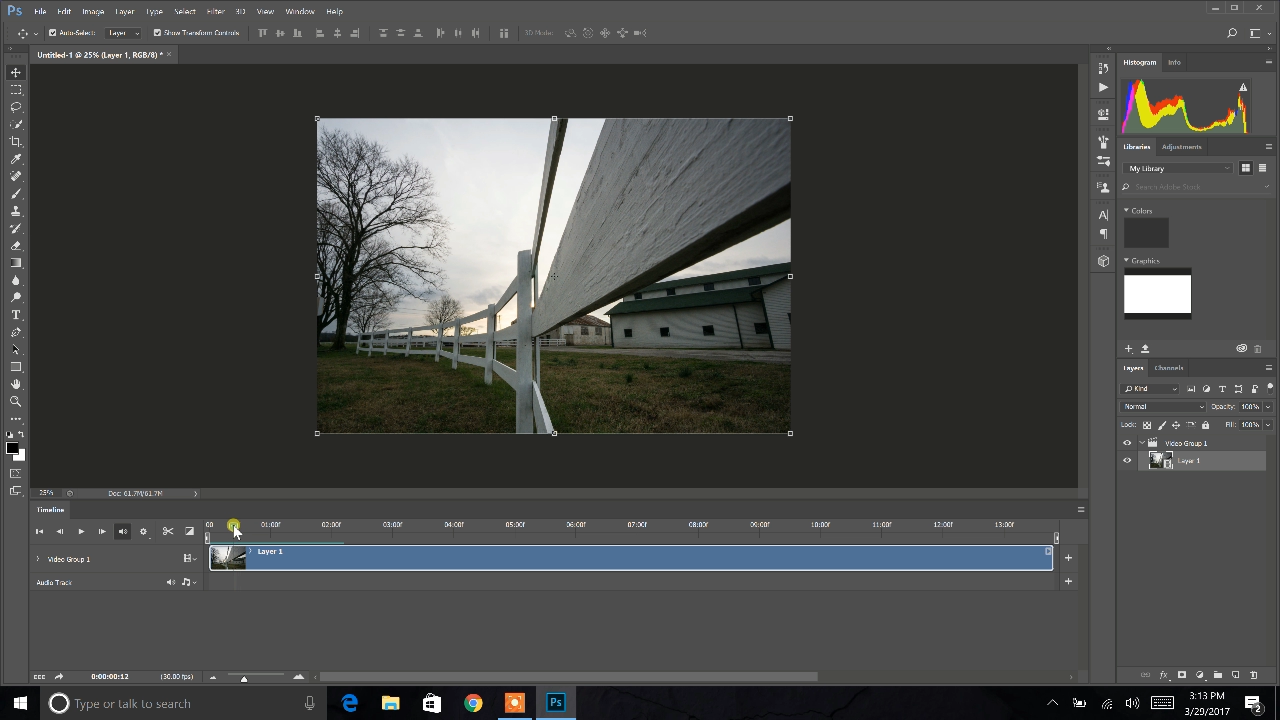Open the Normal blend mode dropdown
The width and height of the screenshot is (1280, 720).
tap(1164, 407)
